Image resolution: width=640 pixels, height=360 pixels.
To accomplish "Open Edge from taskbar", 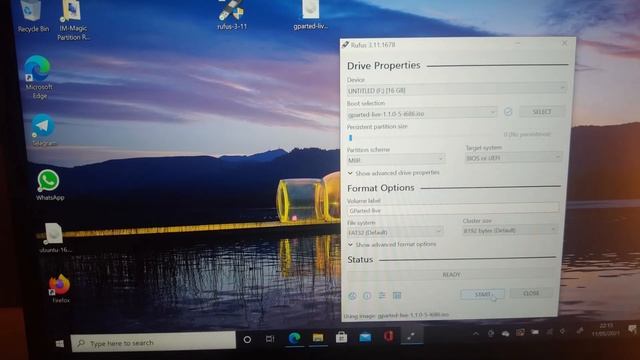I will 294,338.
